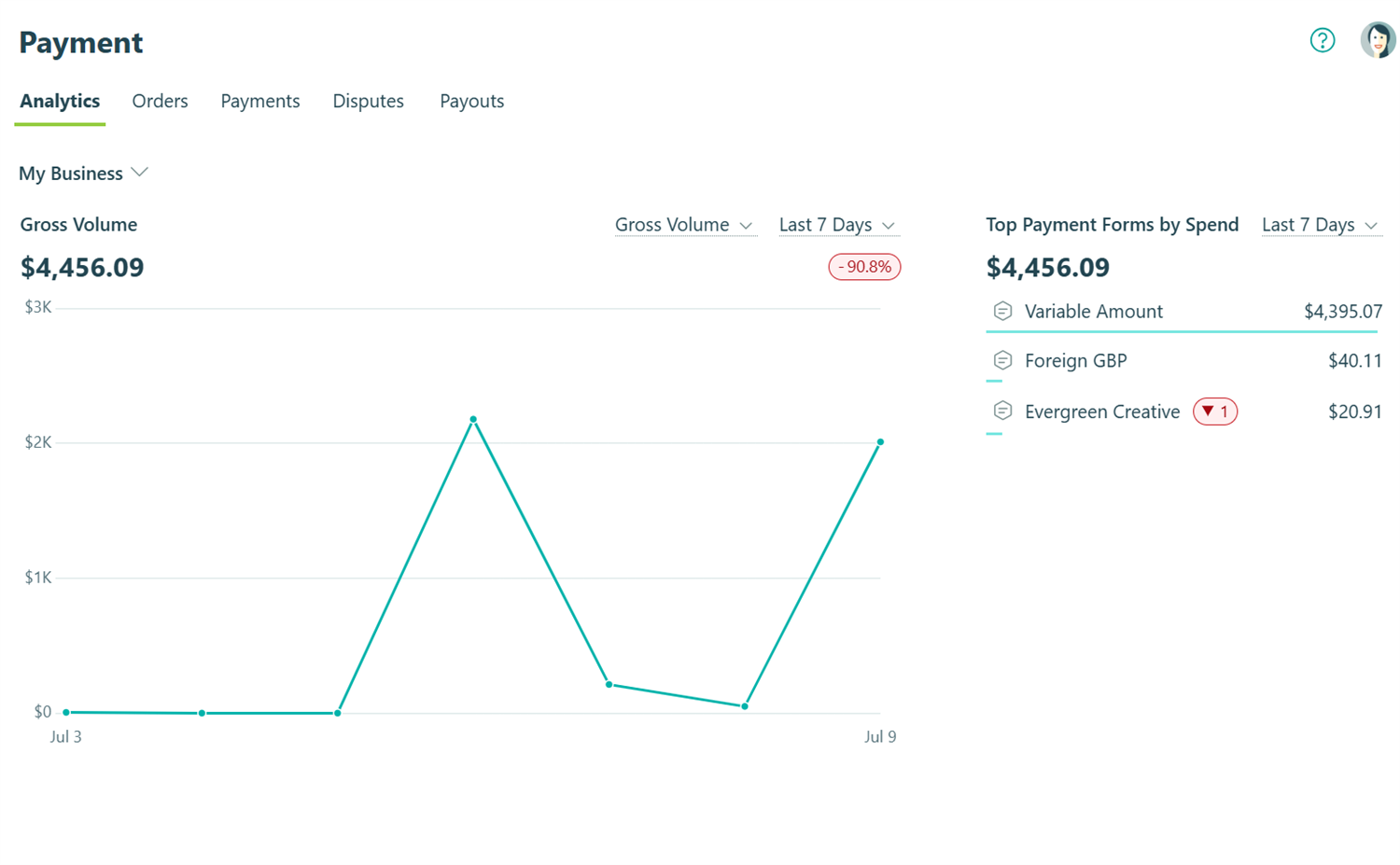The width and height of the screenshot is (1400, 865).
Task: Open the Gross Volume metric dropdown
Action: (x=684, y=225)
